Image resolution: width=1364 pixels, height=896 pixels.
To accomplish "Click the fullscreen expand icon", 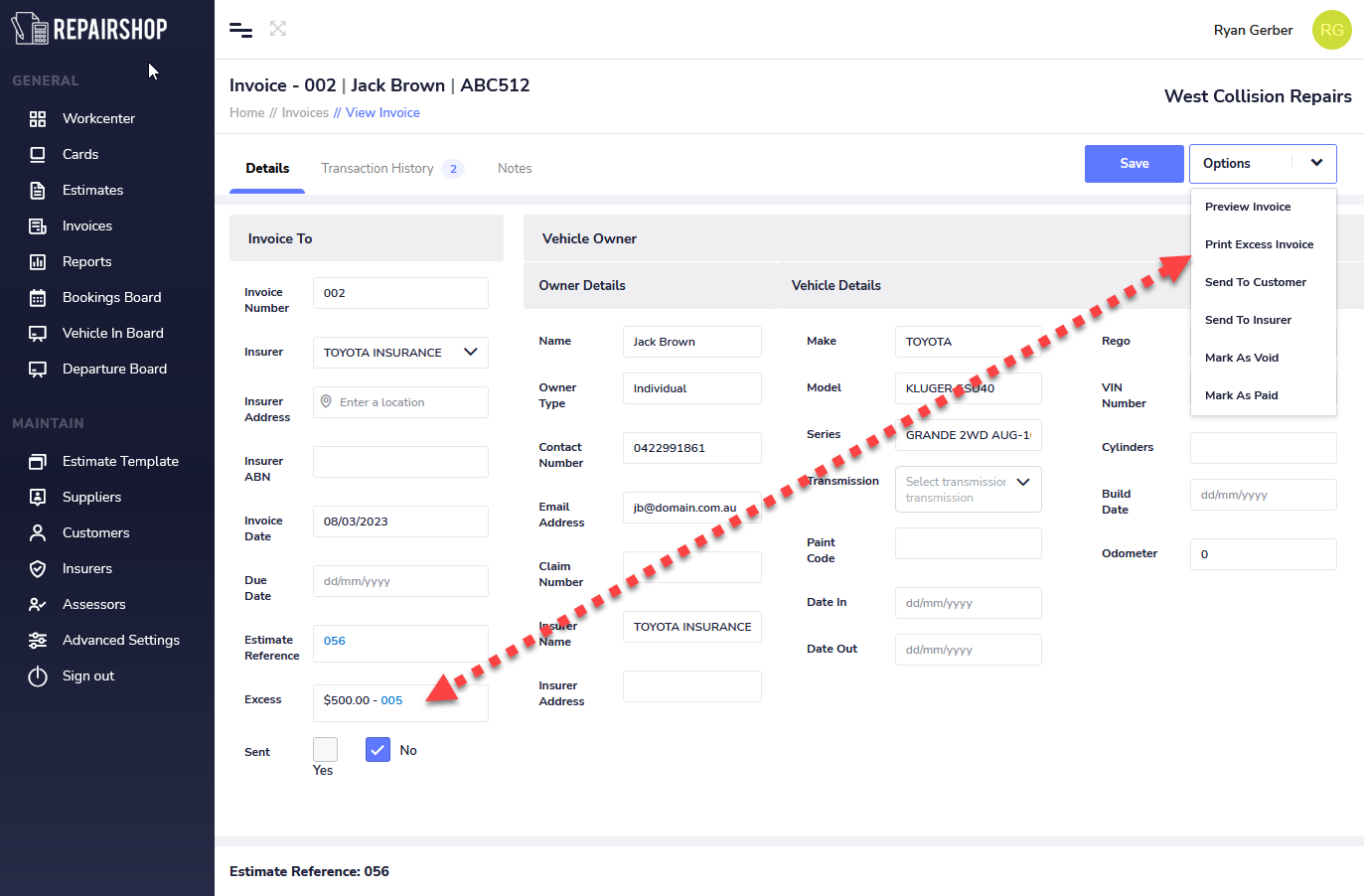I will (x=278, y=29).
